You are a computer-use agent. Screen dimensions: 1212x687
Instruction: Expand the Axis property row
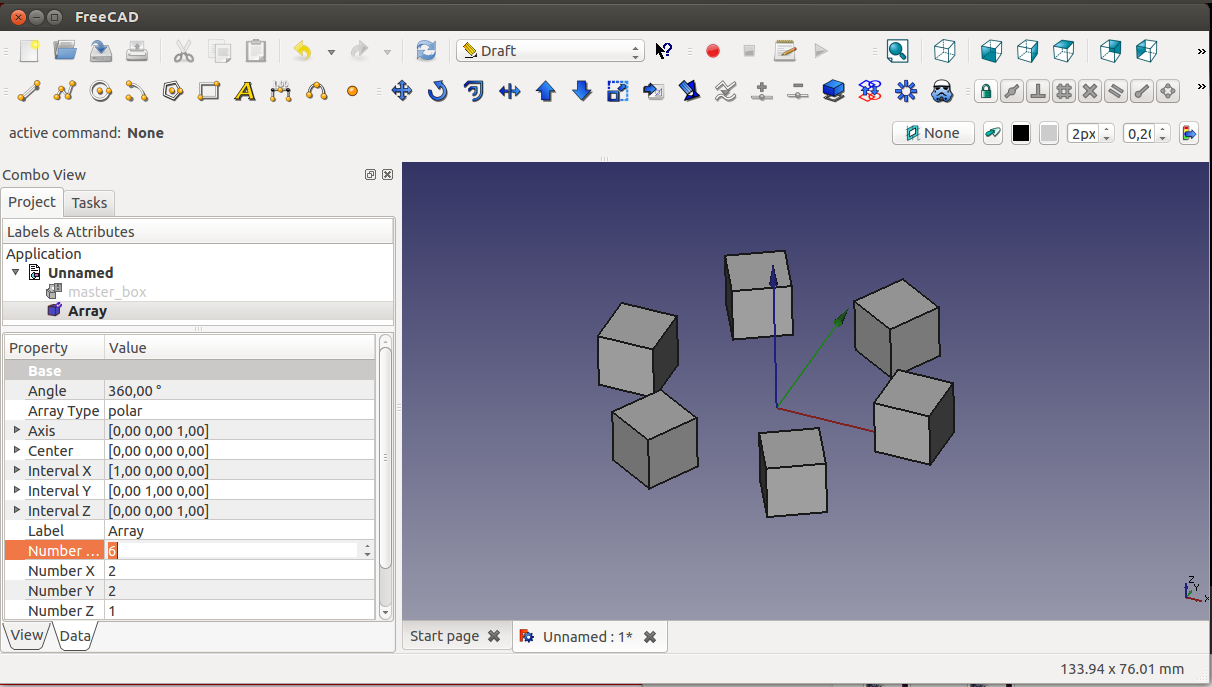(x=17, y=430)
